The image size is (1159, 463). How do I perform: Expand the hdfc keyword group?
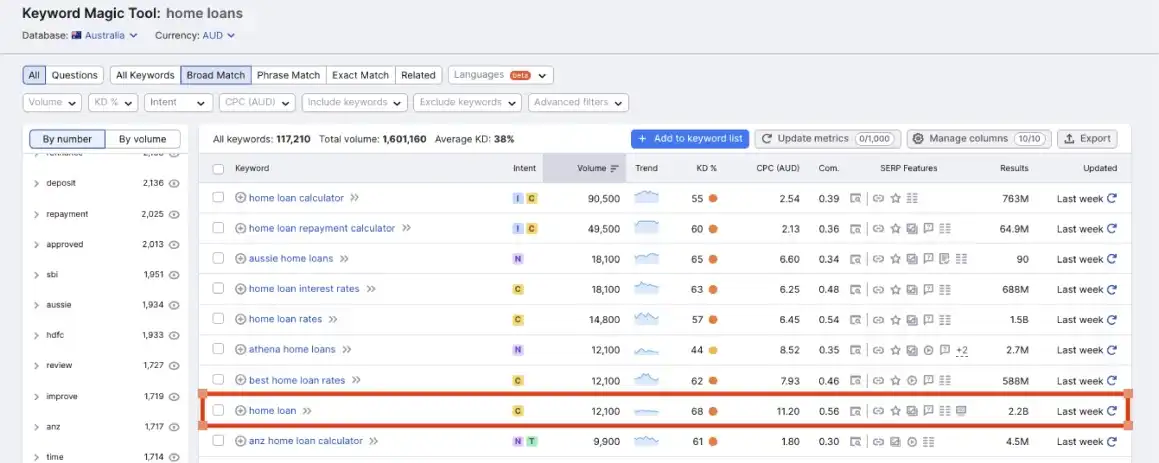(36, 336)
